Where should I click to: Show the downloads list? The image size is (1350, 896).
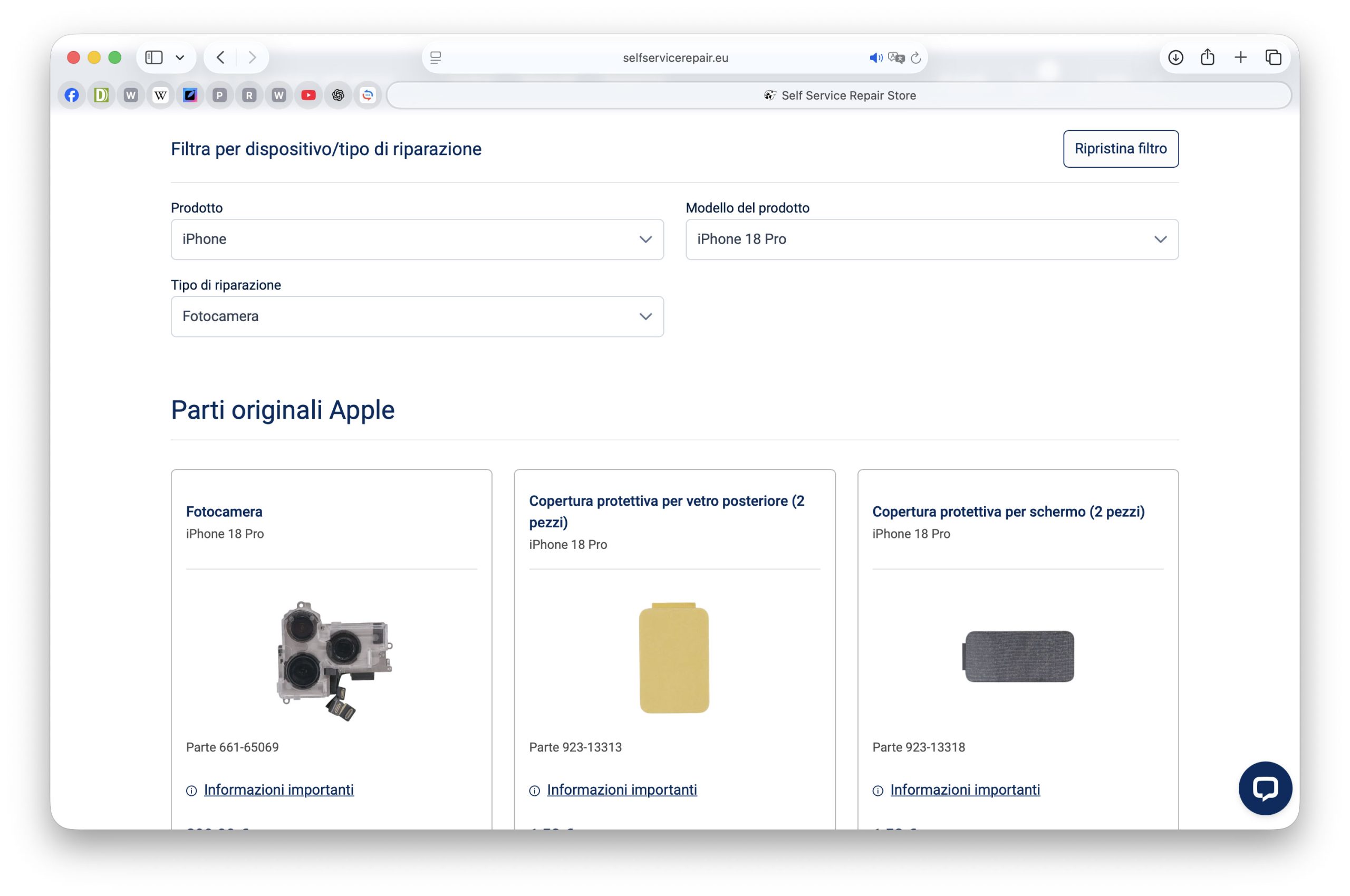tap(1175, 57)
